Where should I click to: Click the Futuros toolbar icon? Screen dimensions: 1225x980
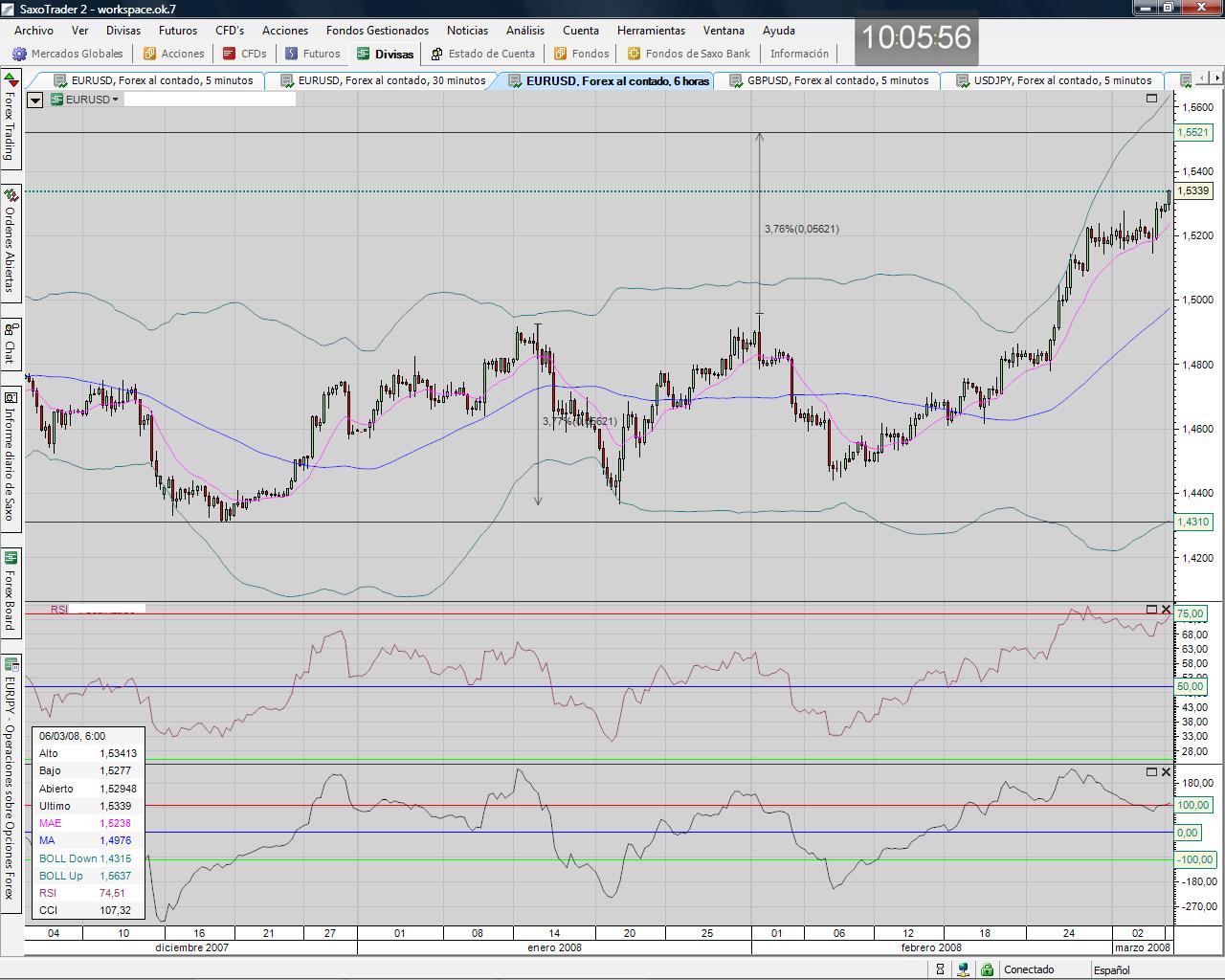coord(292,54)
